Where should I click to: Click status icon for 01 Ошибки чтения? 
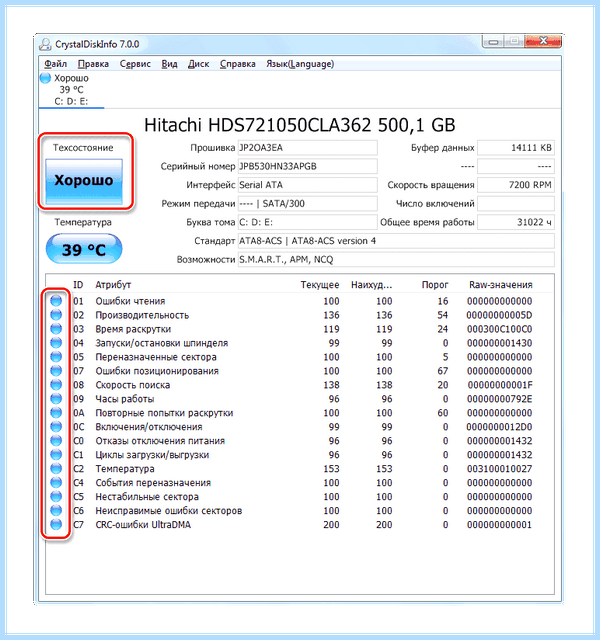[x=56, y=301]
